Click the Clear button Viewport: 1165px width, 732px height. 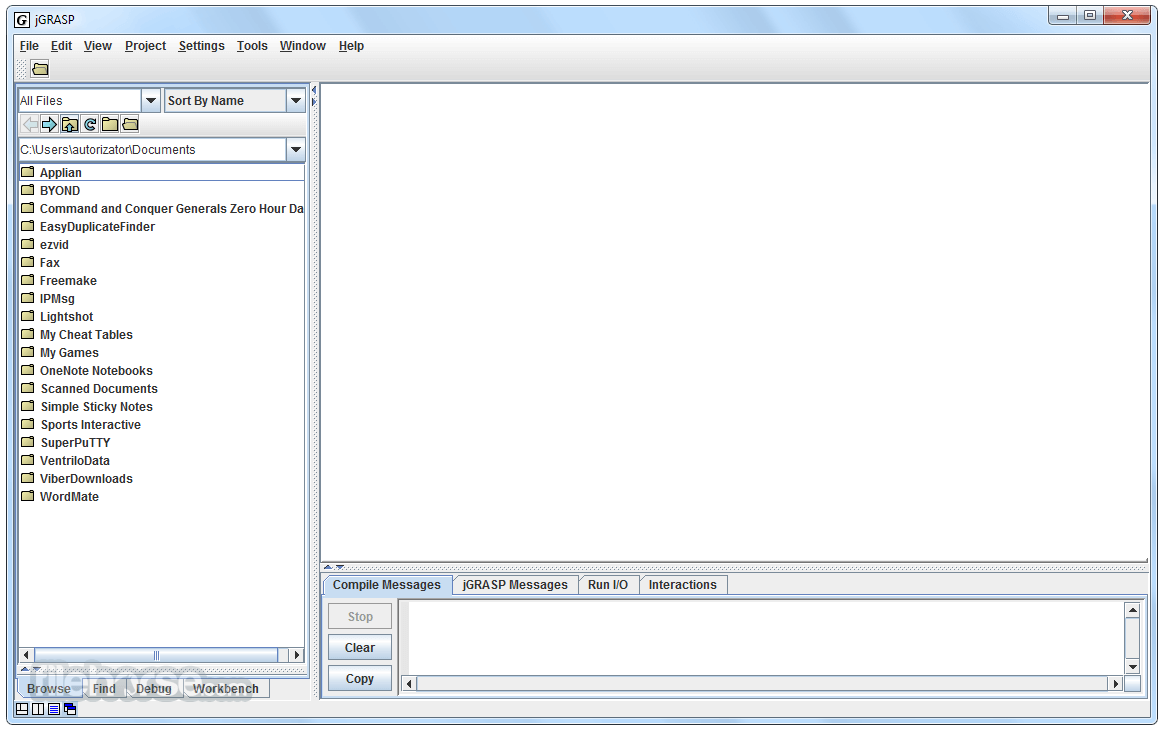point(360,648)
